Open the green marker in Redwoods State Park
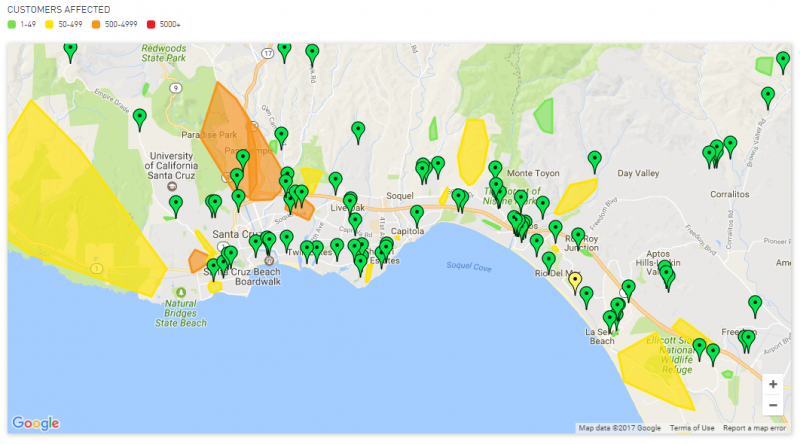800x444 pixels. coord(70,50)
